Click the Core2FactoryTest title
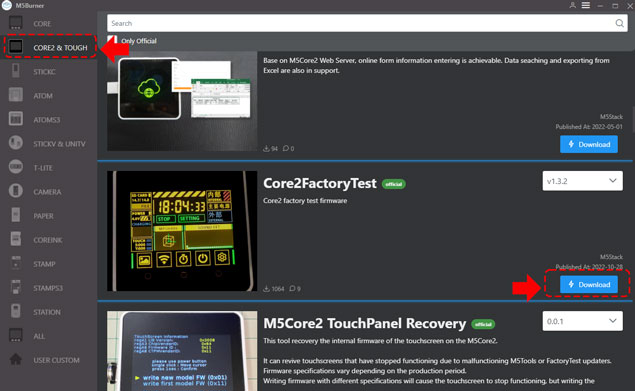 320,184
